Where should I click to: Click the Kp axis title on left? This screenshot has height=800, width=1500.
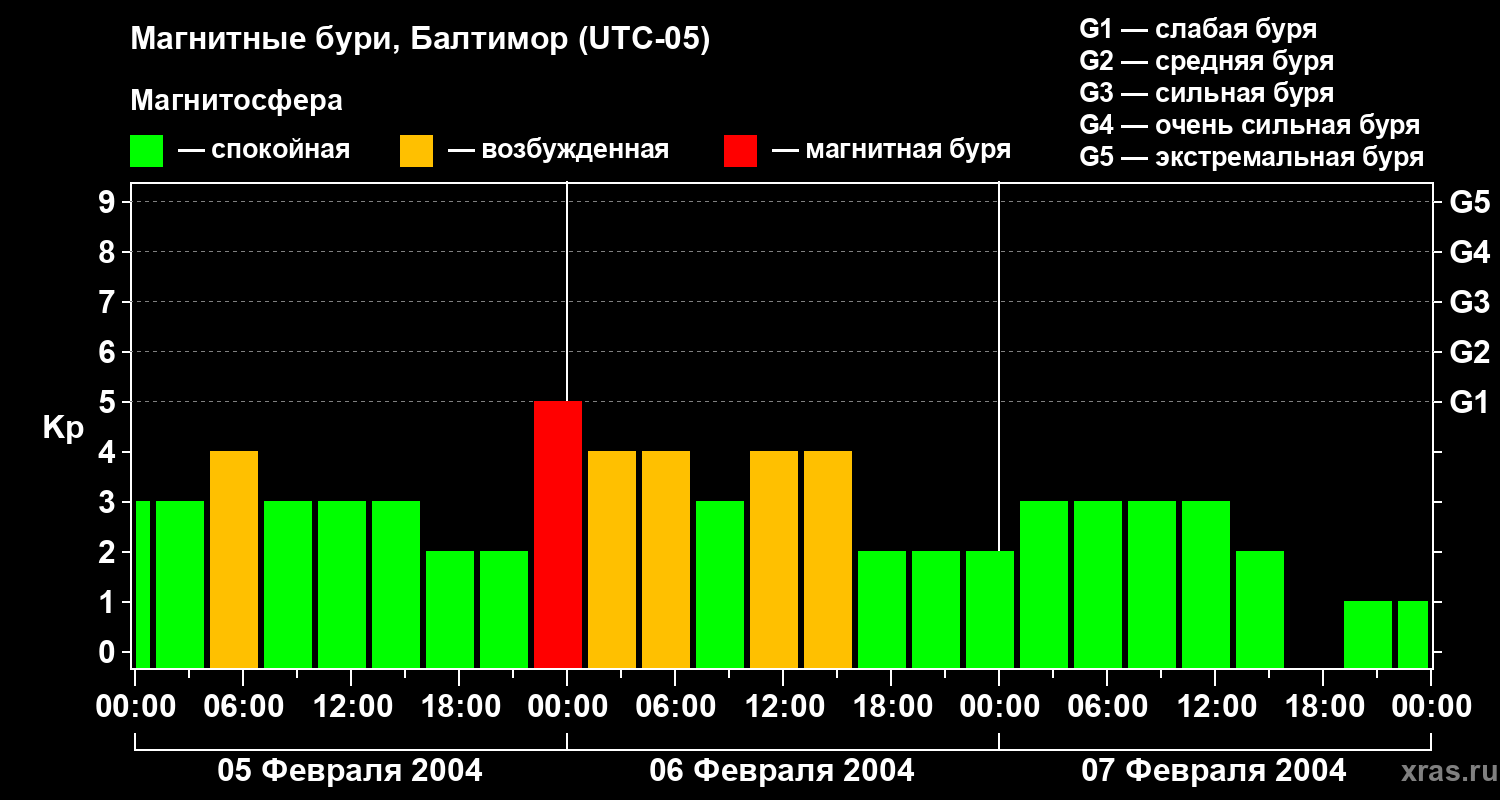click(63, 428)
